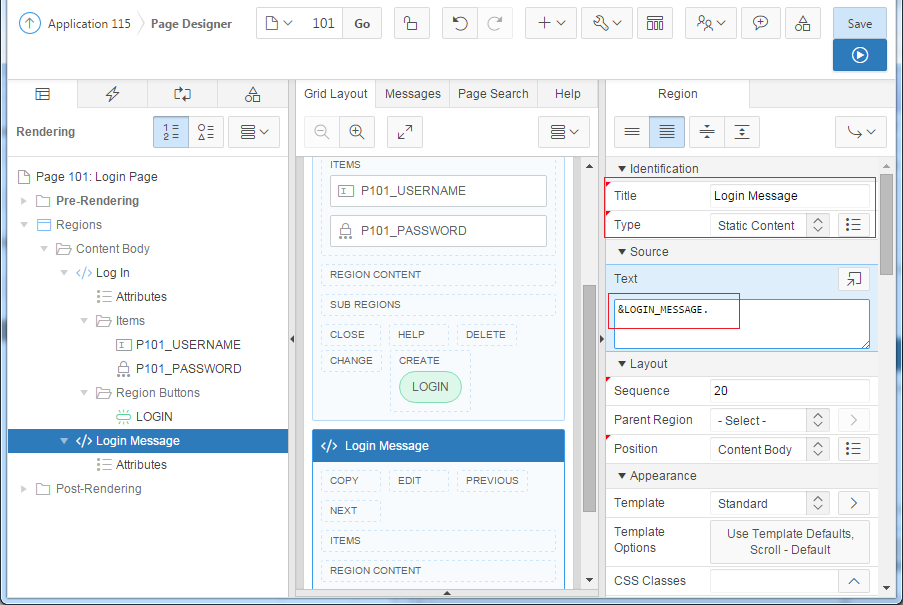Screen dimensions: 903x605
Task: Open the Rendering tree menu dropdown
Action: 254,132
